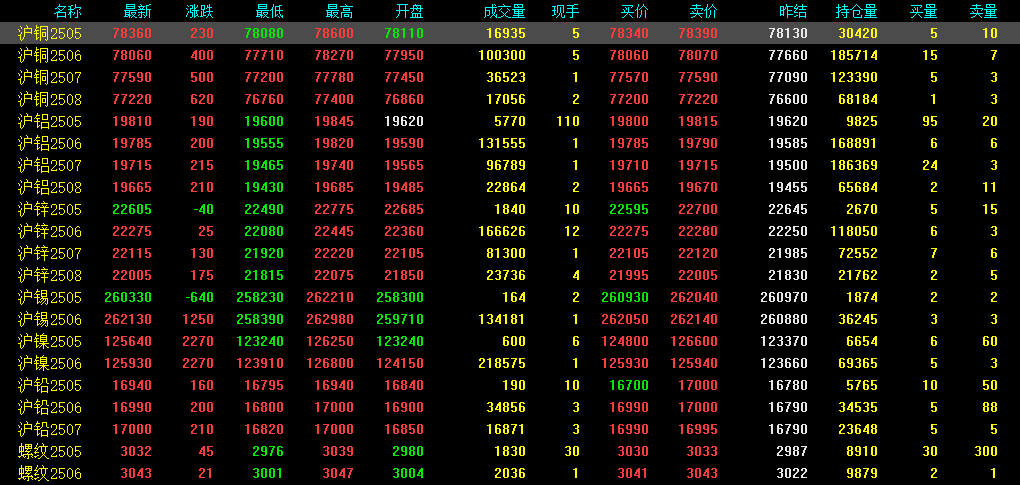The height and width of the screenshot is (485, 1020).
Task: Click latest price 78360 of 沪铜2505
Action: pos(132,33)
